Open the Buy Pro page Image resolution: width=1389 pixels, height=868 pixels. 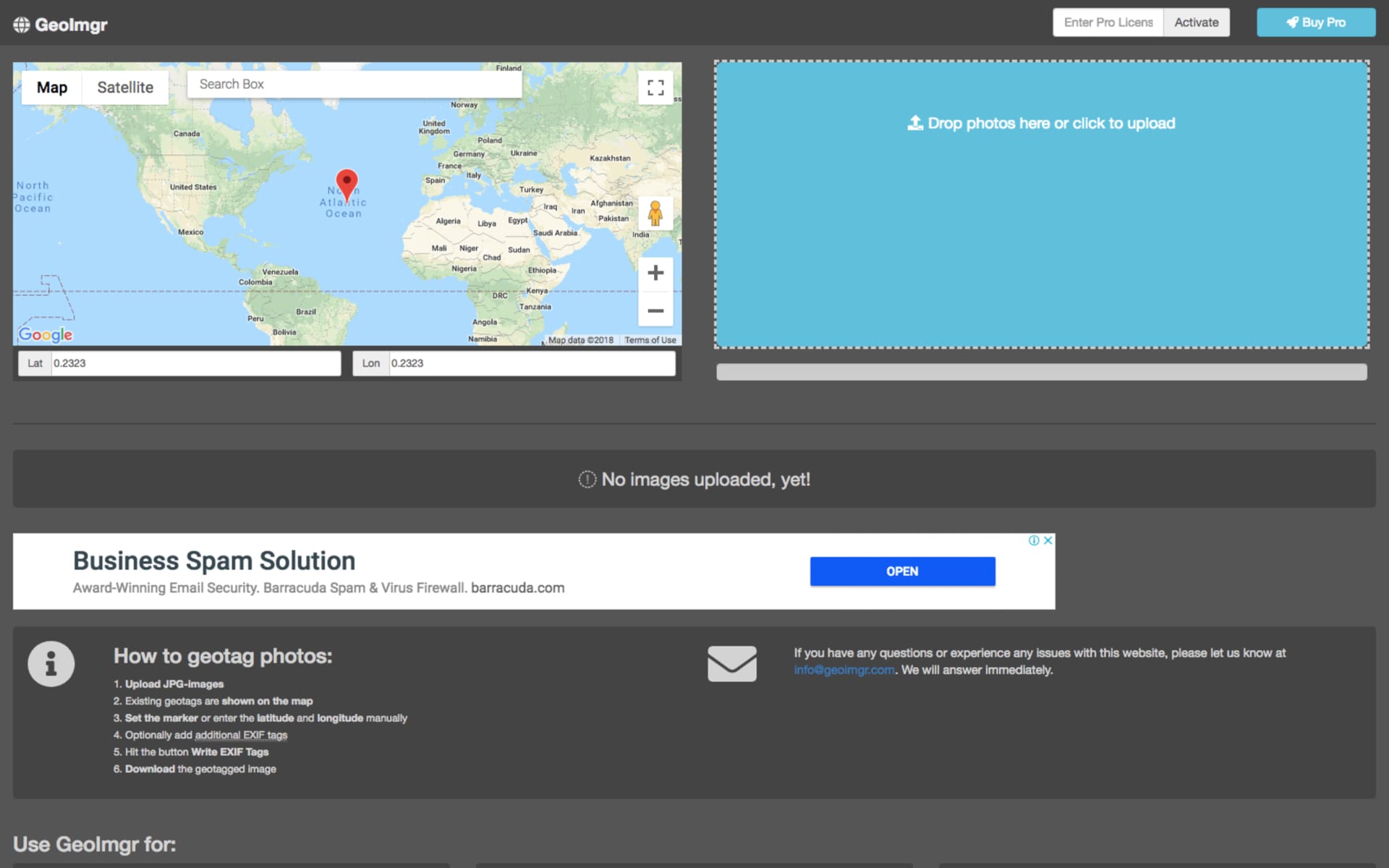tap(1316, 22)
